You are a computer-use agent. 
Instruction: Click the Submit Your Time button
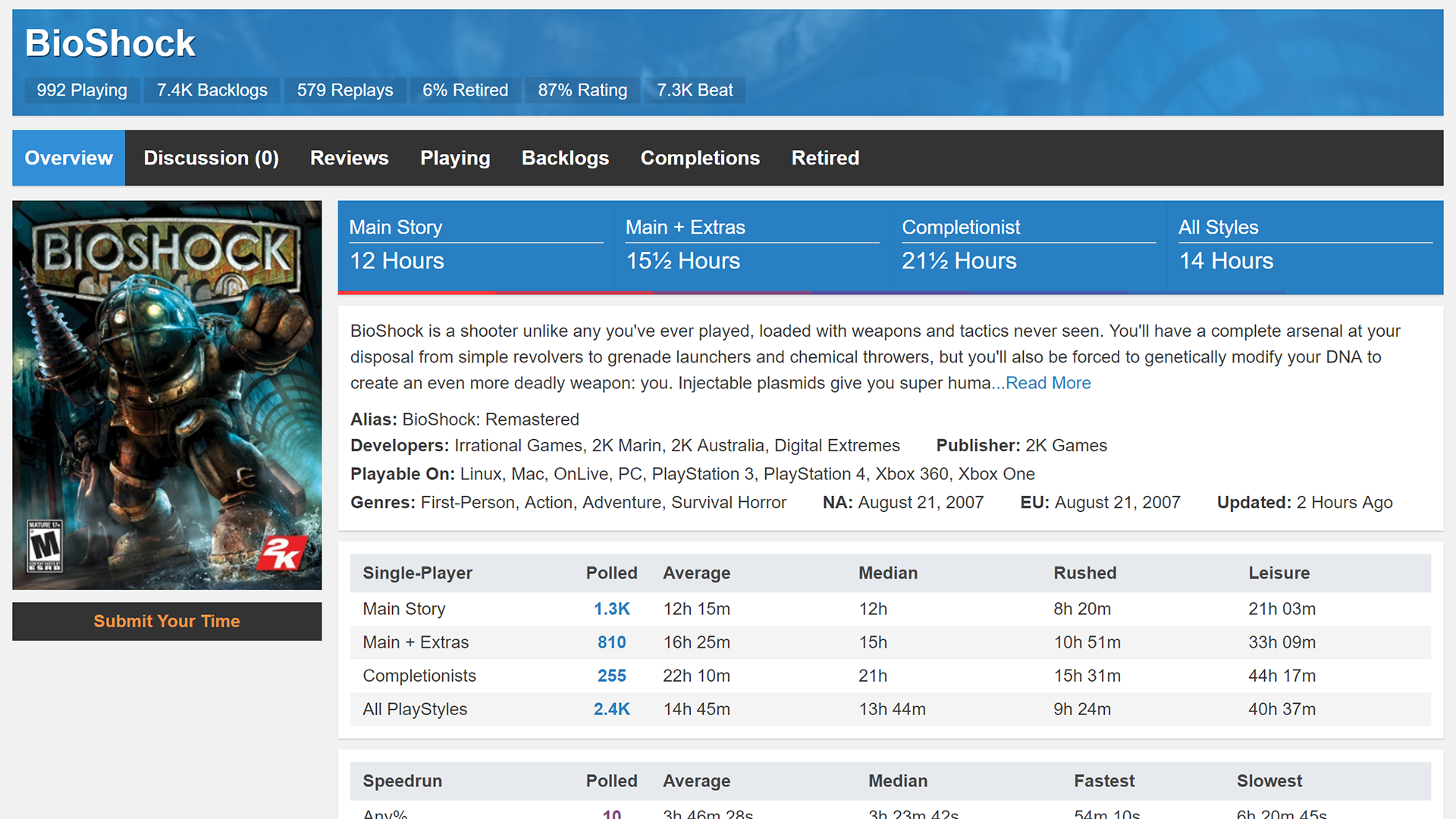[x=167, y=621]
